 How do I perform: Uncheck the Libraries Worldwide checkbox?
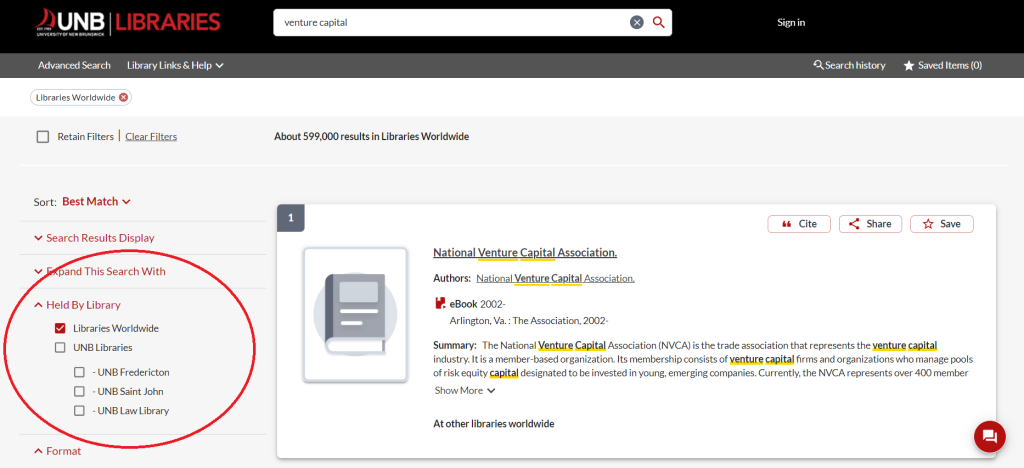[x=60, y=328]
